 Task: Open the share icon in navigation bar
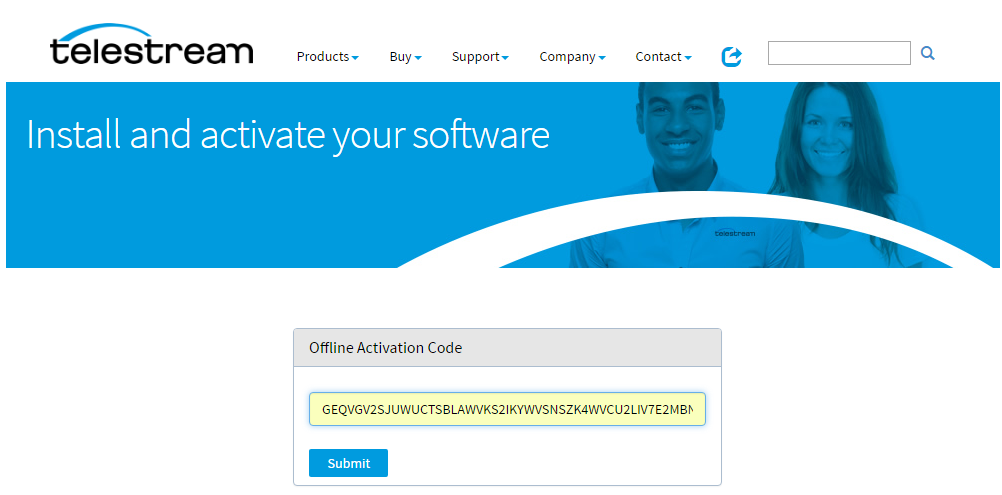(x=732, y=57)
